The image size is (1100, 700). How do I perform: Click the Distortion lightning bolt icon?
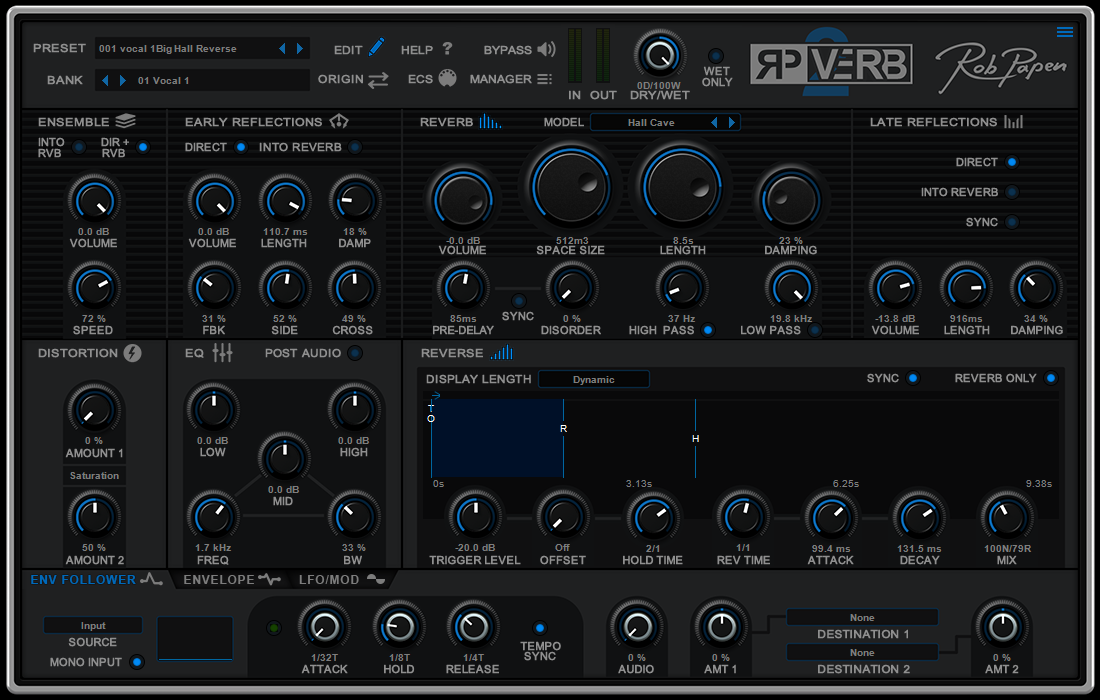point(133,353)
